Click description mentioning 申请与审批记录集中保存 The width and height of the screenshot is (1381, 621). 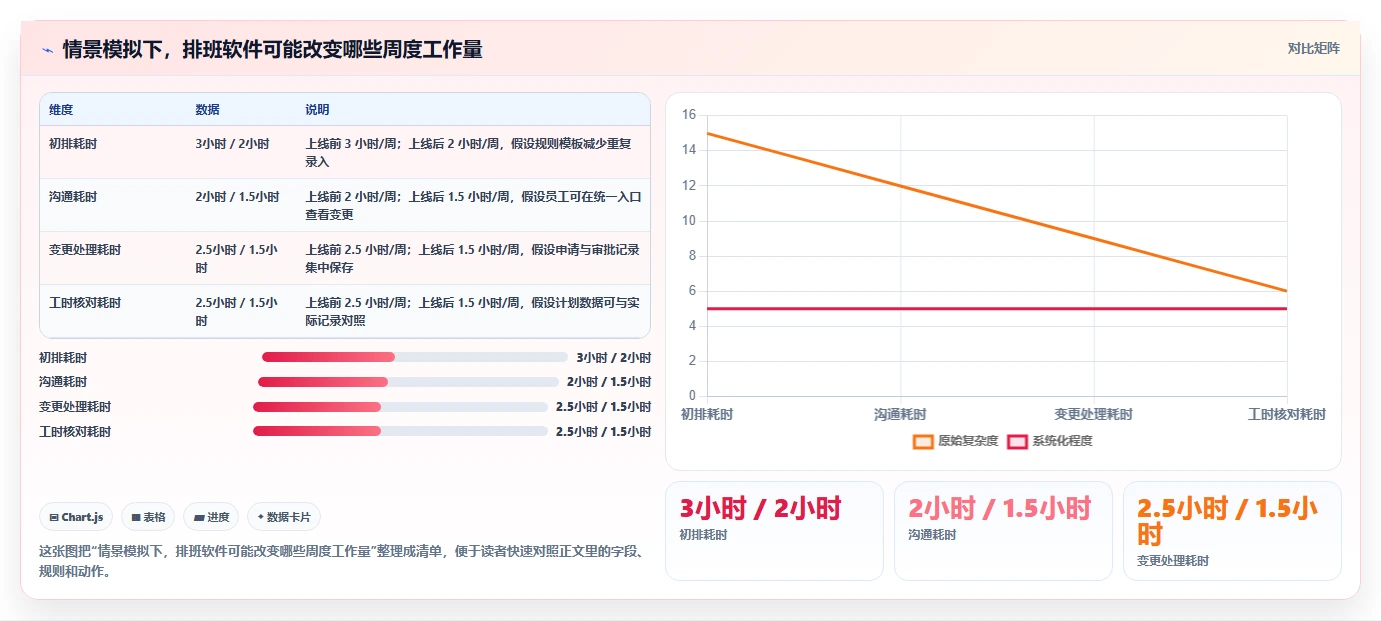click(472, 258)
